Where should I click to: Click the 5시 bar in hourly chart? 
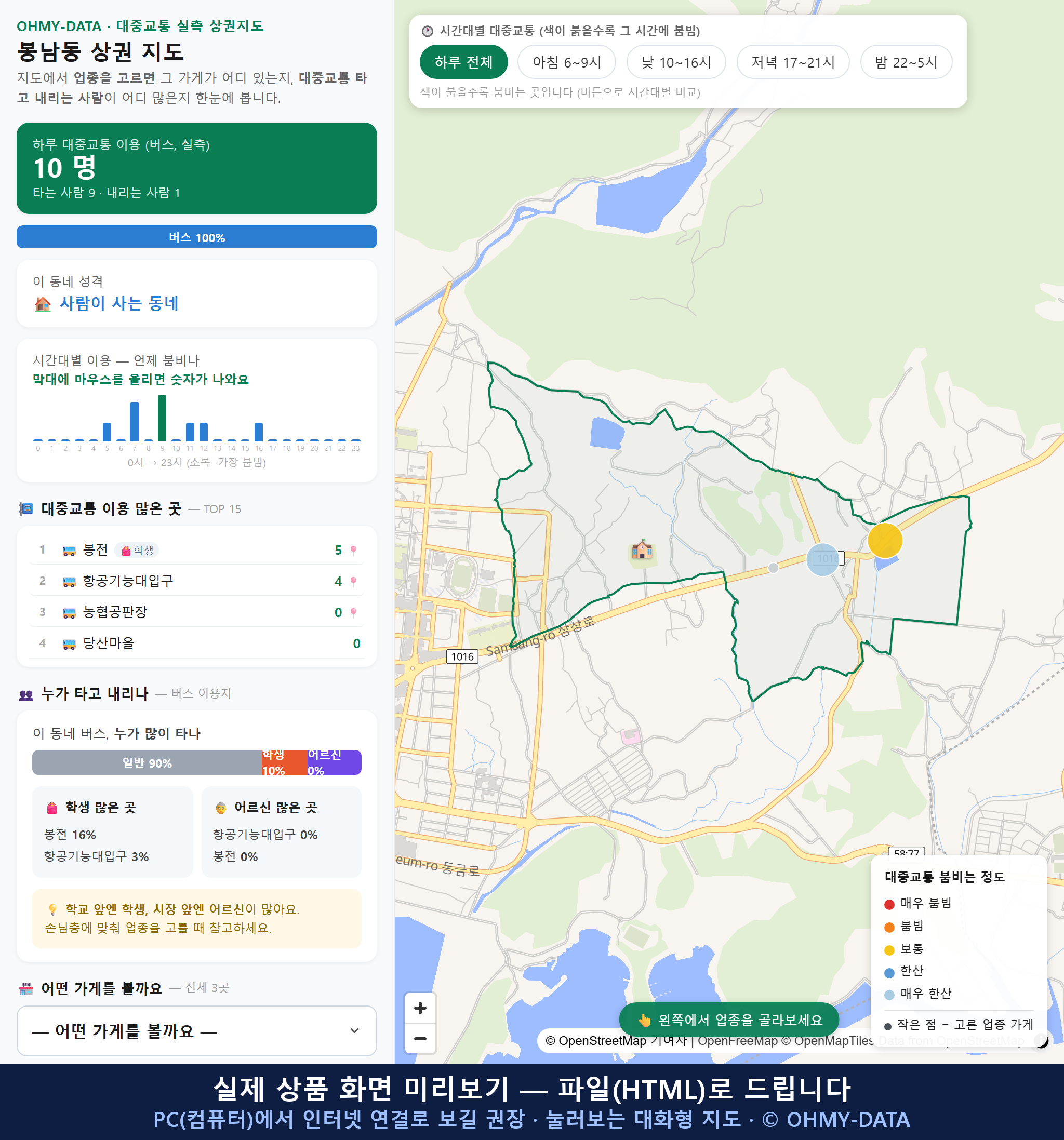click(x=107, y=432)
